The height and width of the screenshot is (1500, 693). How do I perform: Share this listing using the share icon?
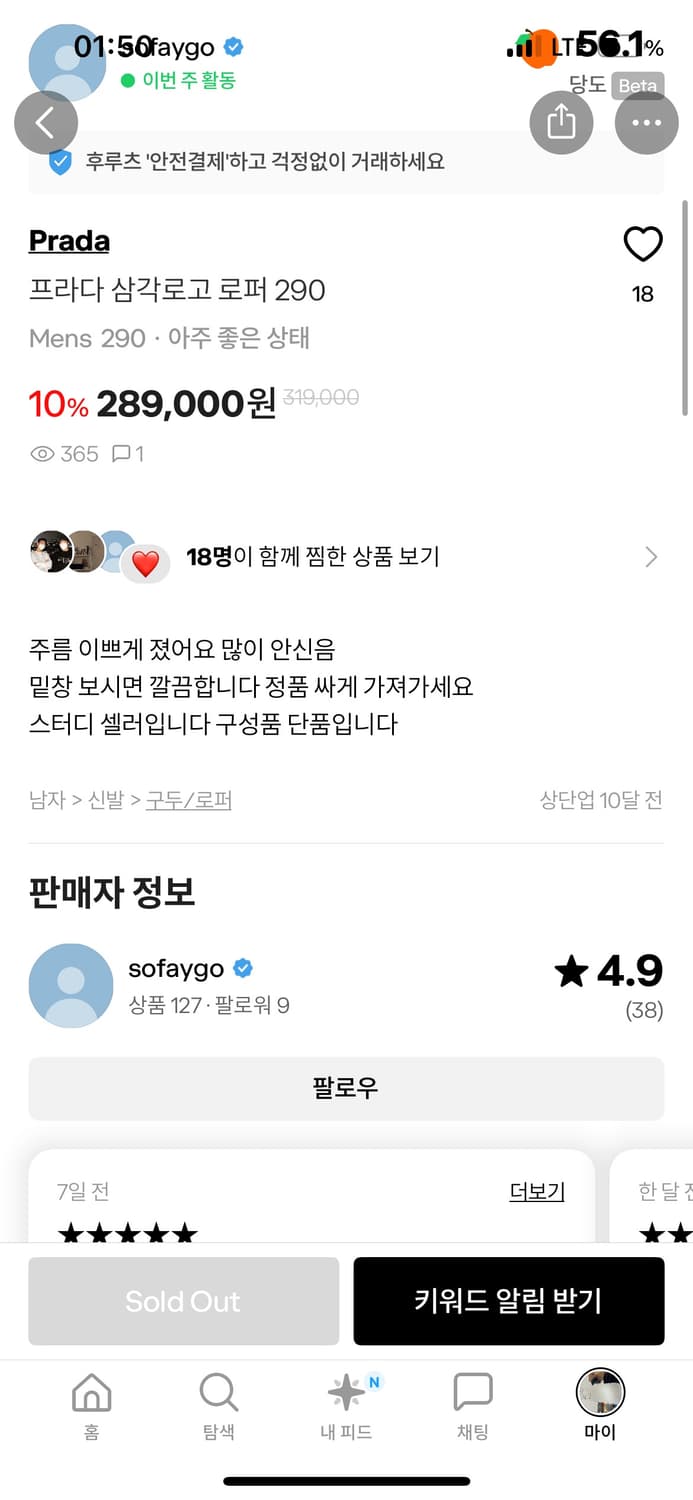(561, 122)
